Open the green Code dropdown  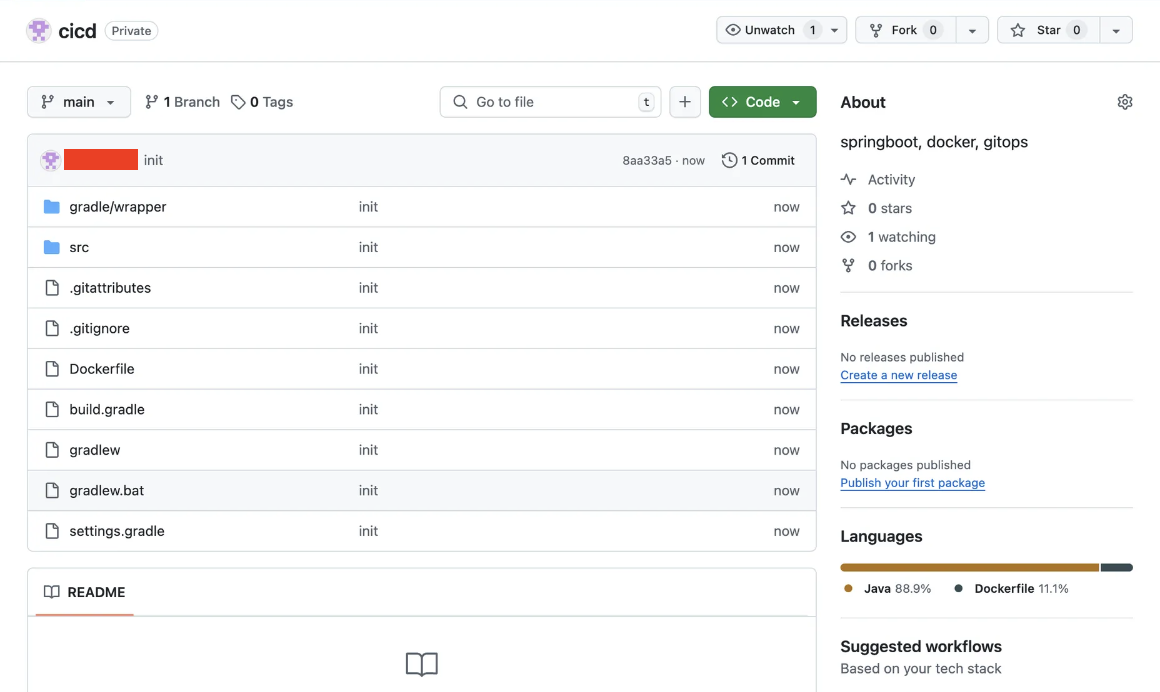point(763,102)
